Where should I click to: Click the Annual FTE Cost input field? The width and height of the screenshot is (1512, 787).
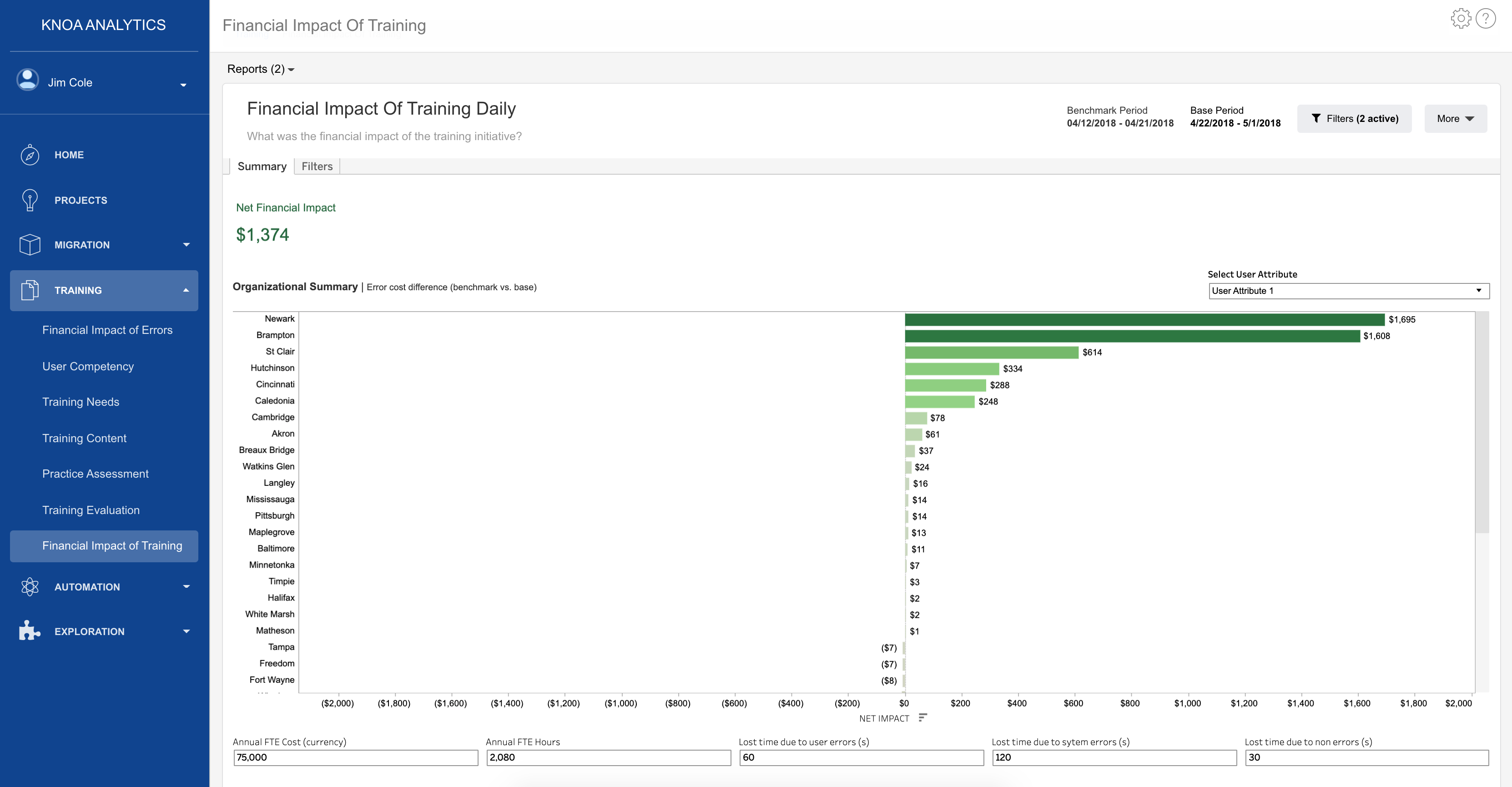click(355, 757)
